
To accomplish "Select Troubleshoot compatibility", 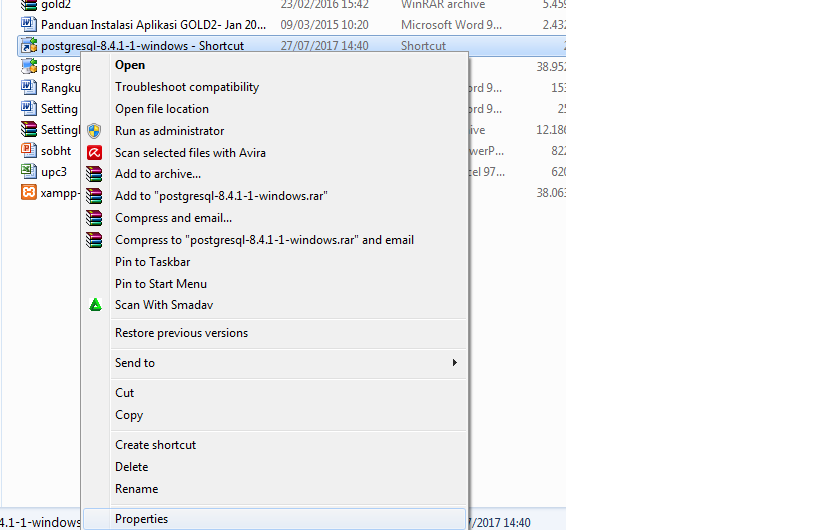I will click(x=274, y=87).
